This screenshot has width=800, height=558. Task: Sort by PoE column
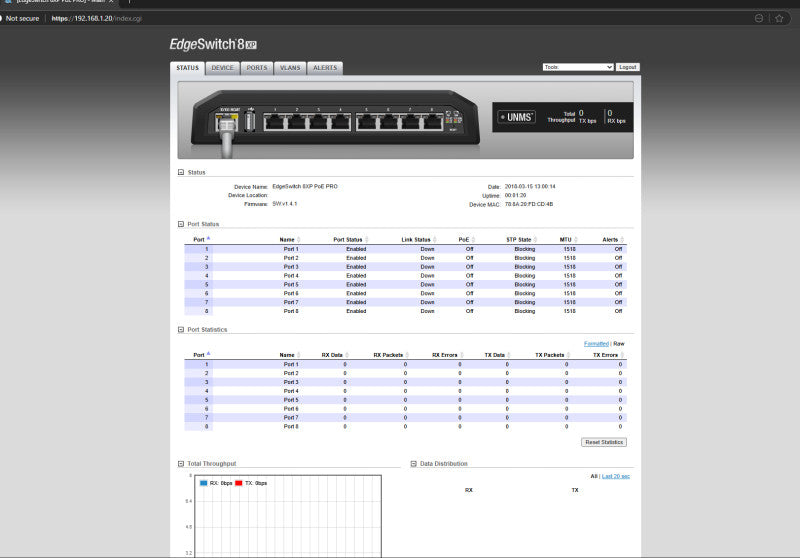(466, 240)
